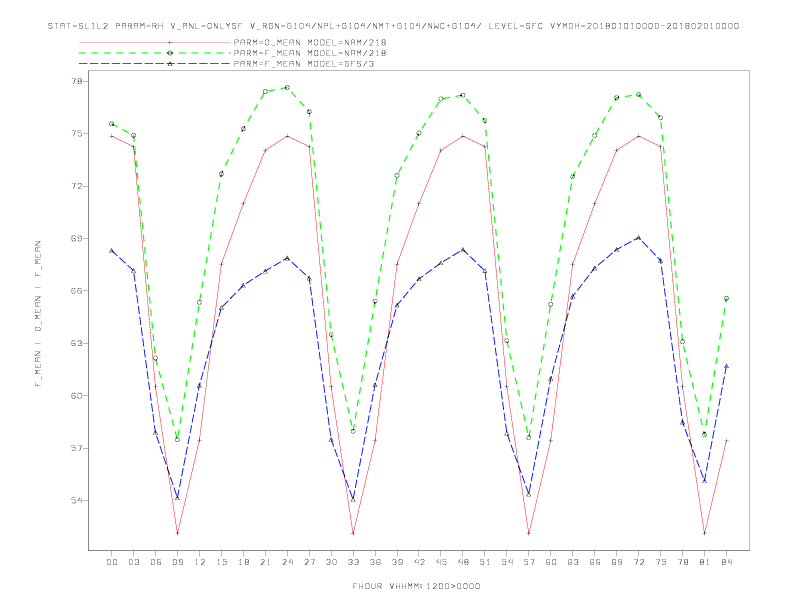
Task: Click green NAM circle marker at hour 84
Action: coord(727,298)
